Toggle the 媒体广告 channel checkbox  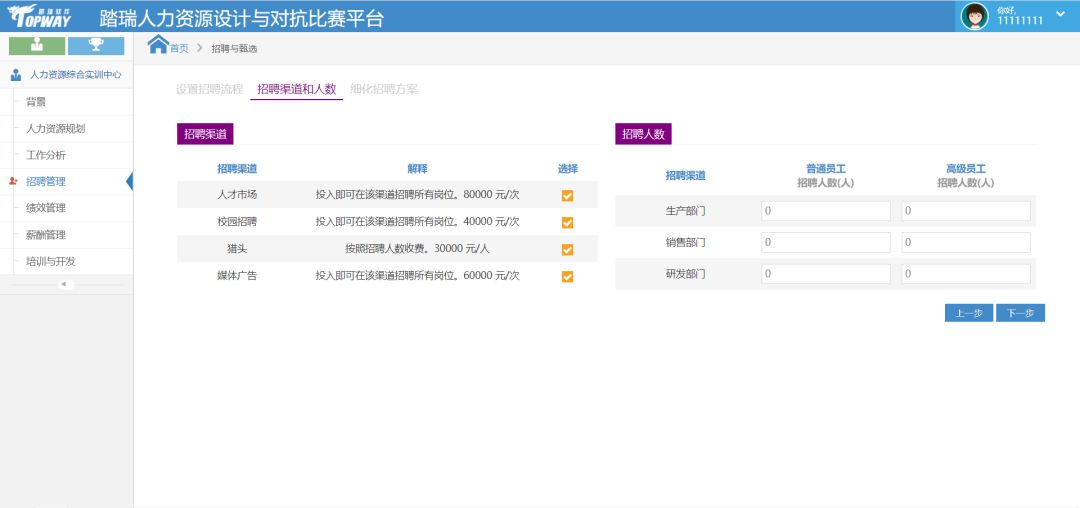567,277
